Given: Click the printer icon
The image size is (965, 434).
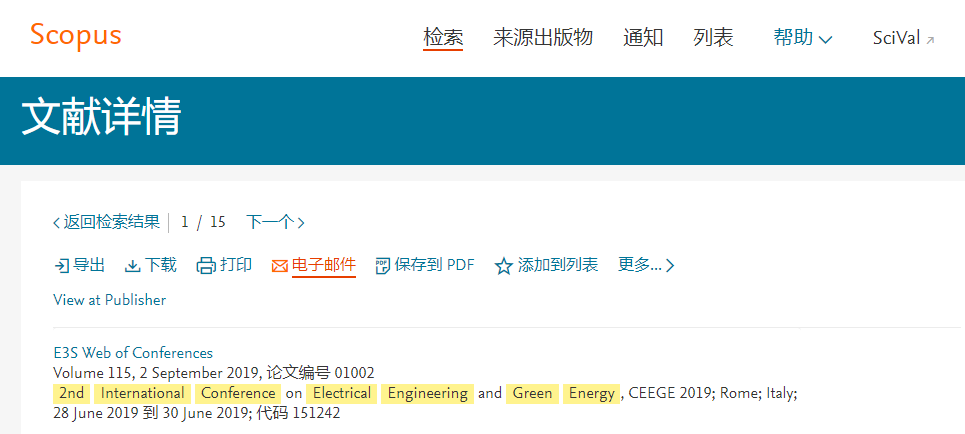Looking at the screenshot, I should pyautogui.click(x=206, y=266).
